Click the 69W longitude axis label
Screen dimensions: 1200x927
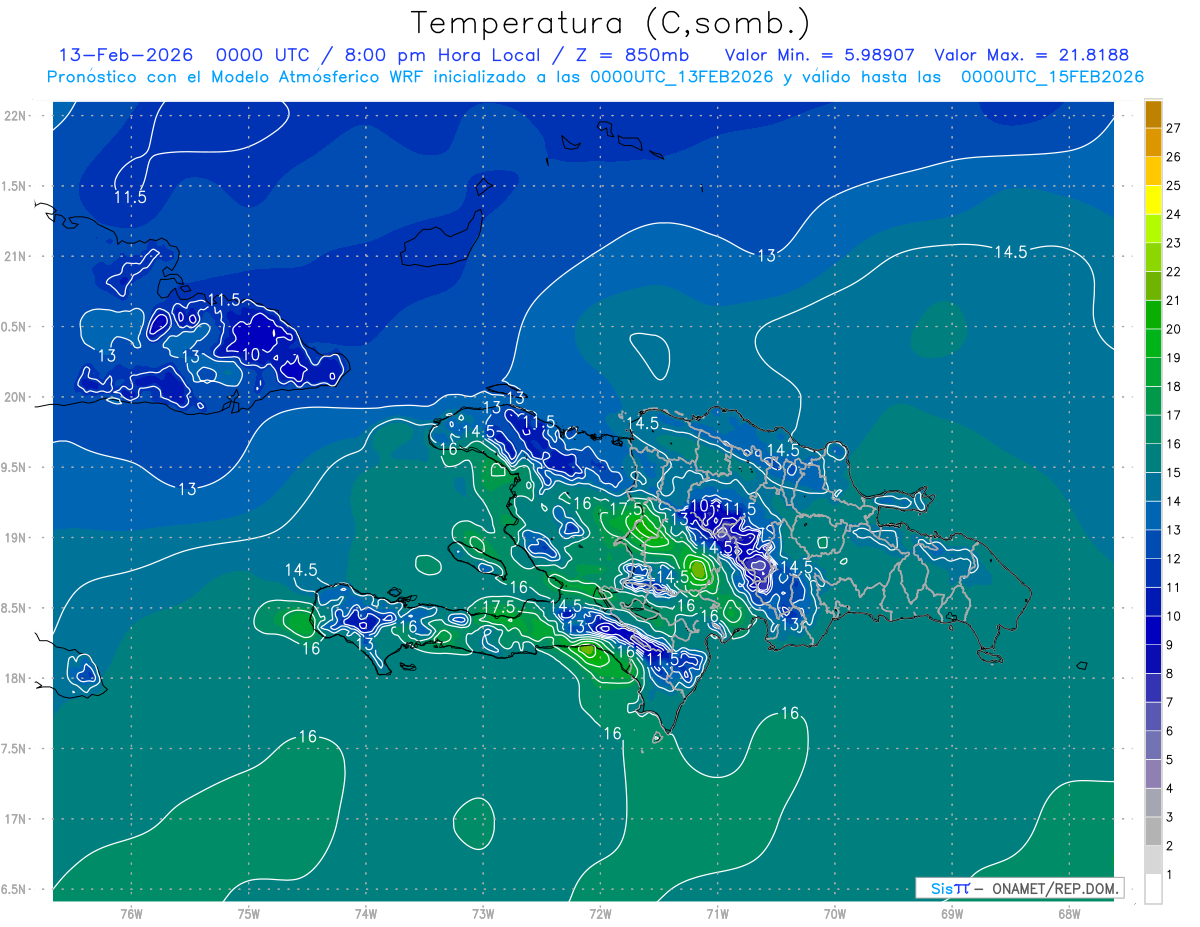click(x=952, y=914)
